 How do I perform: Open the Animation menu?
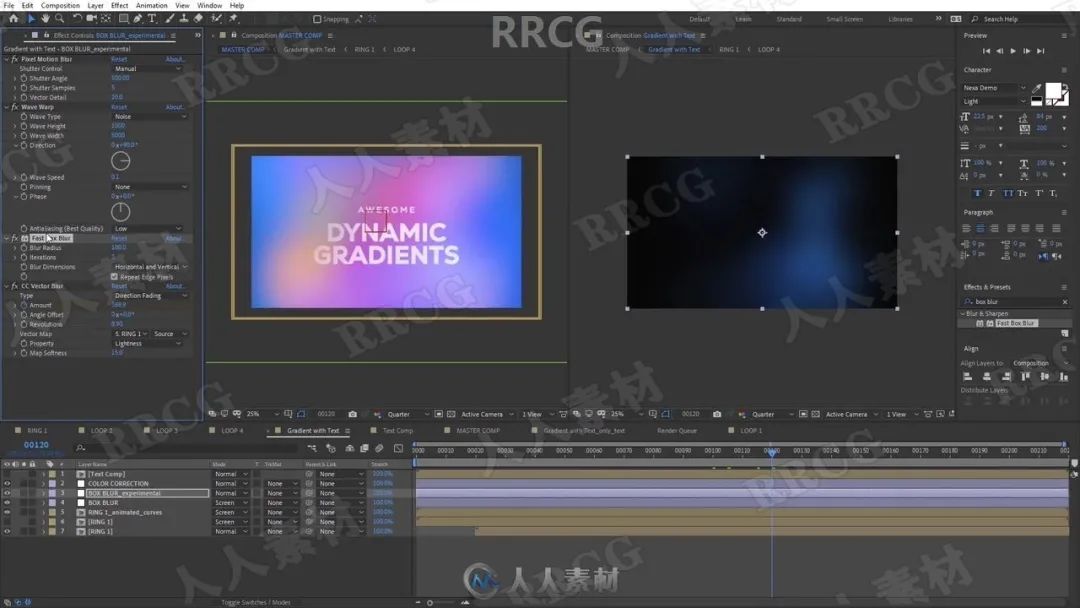[x=151, y=5]
